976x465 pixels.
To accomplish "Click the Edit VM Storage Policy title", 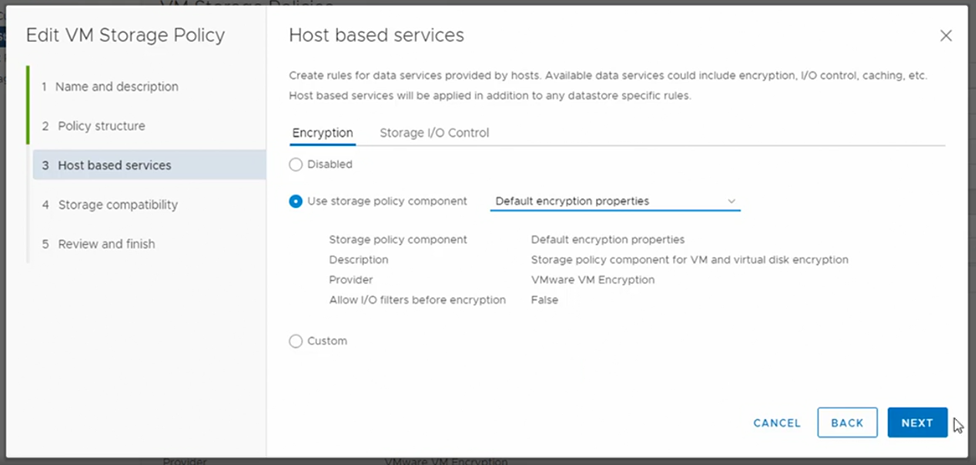I will tap(125, 35).
